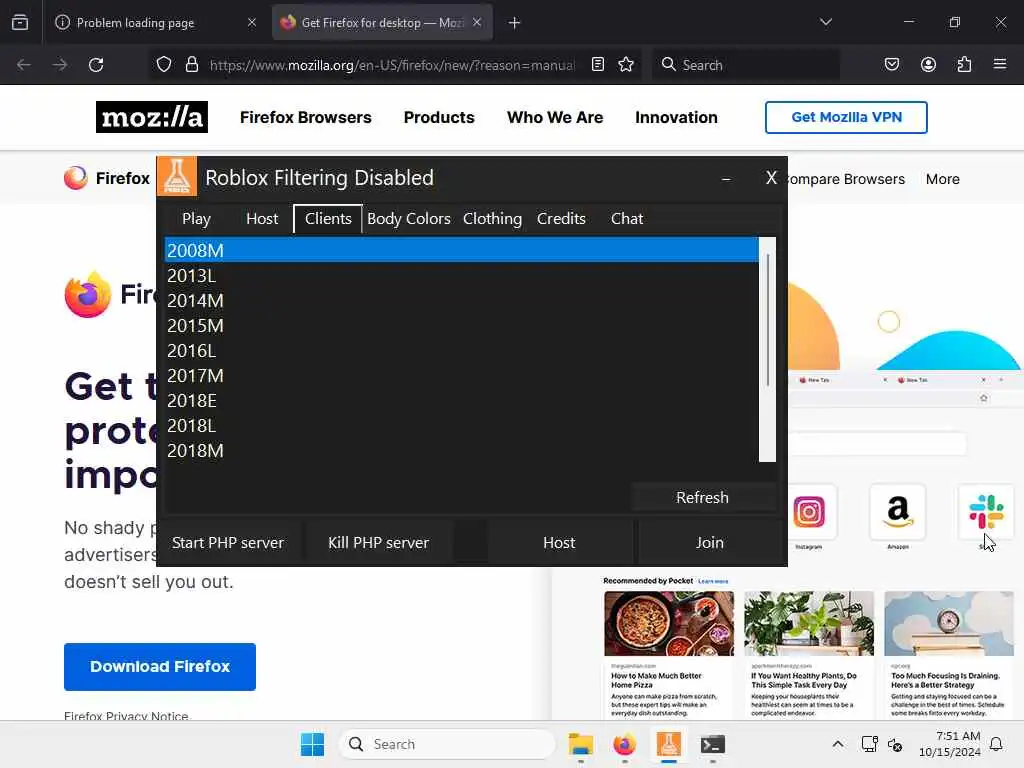Open the Credits tab

pos(561,219)
